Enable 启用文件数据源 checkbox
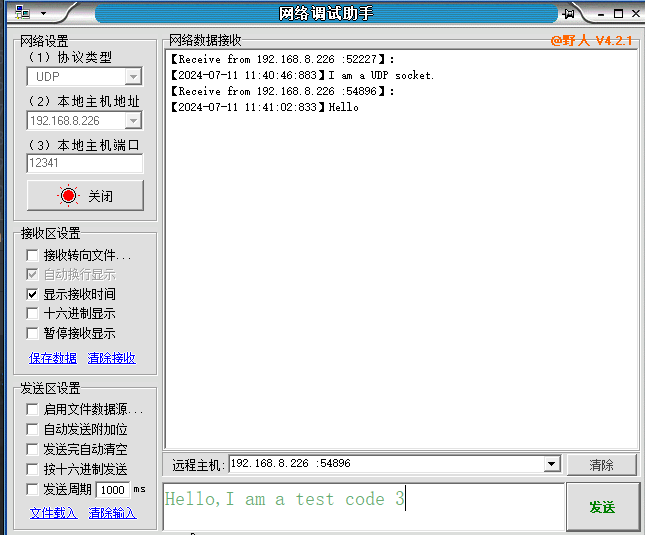Viewport: 645px width, 535px height. [x=32, y=410]
